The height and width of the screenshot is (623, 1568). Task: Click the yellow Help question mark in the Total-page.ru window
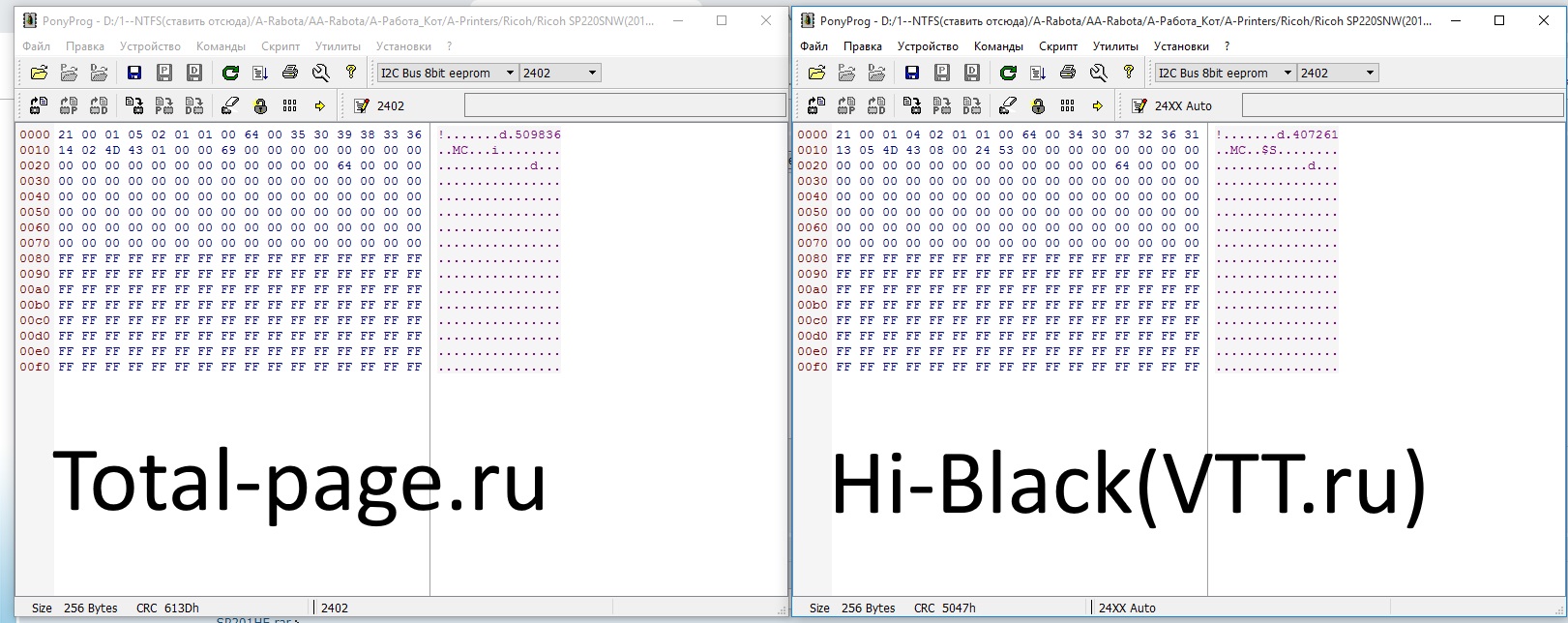pos(351,73)
